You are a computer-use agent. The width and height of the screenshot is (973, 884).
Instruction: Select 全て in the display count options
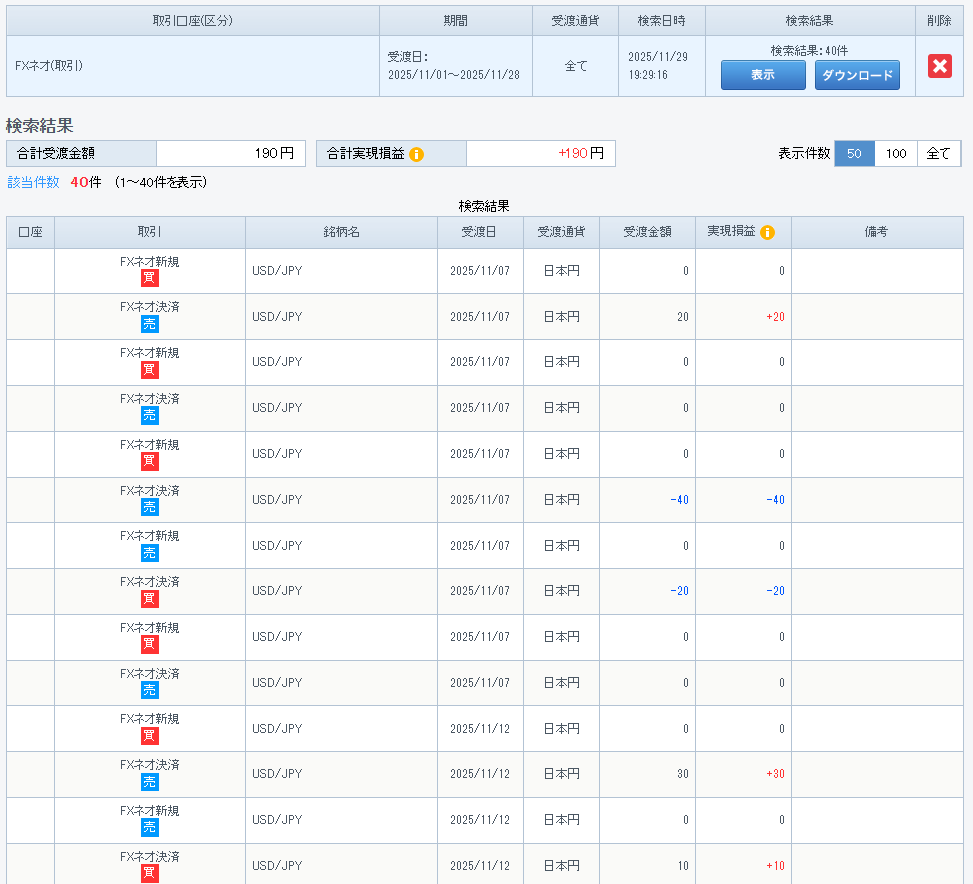pos(938,153)
